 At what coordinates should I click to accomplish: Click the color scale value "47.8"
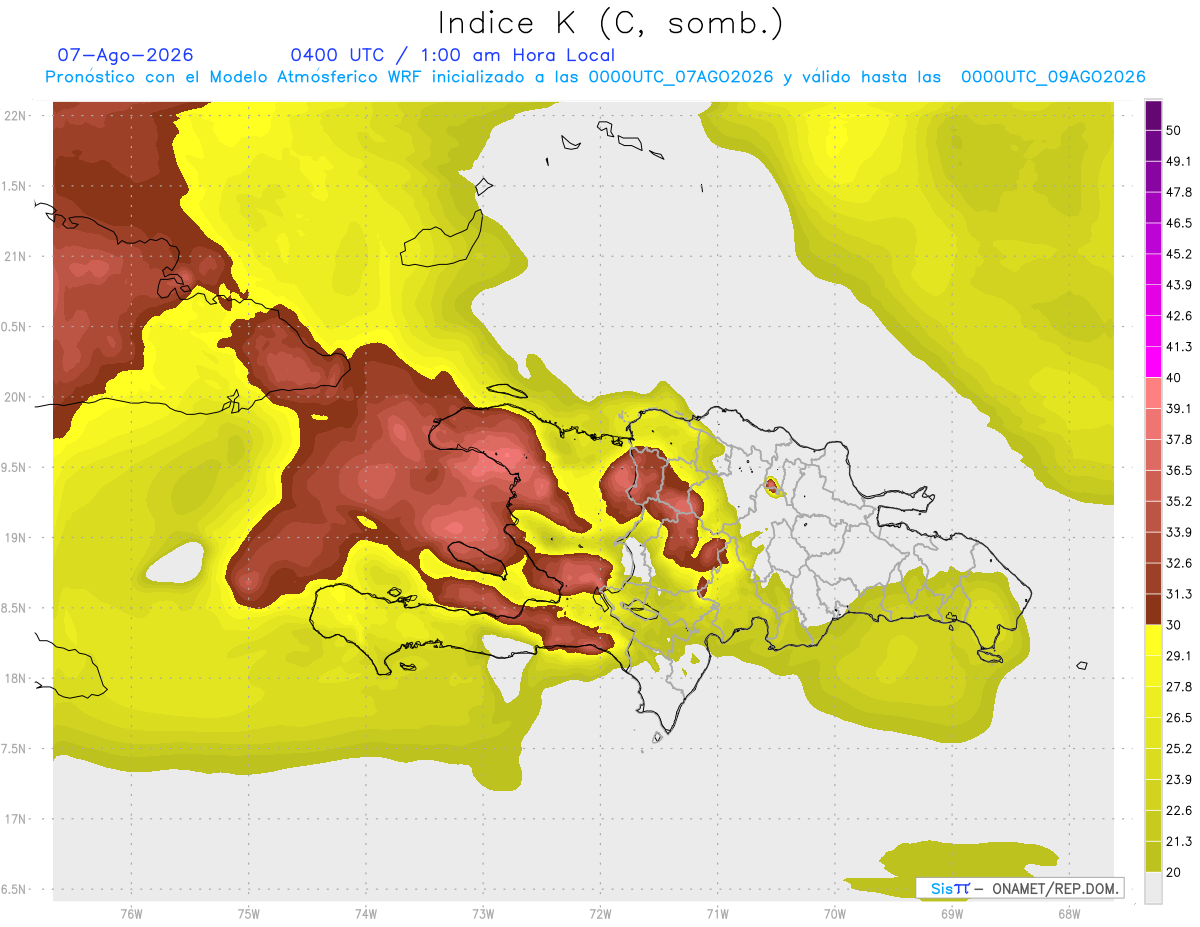point(1179,192)
